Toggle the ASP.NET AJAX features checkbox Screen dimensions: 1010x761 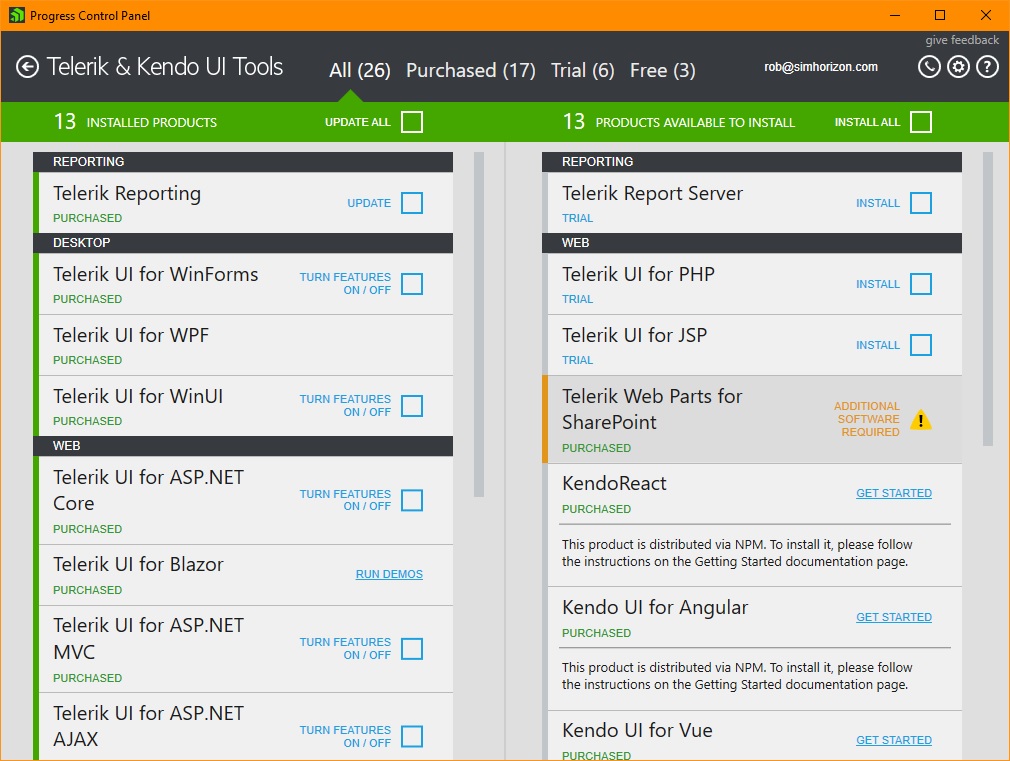[412, 737]
